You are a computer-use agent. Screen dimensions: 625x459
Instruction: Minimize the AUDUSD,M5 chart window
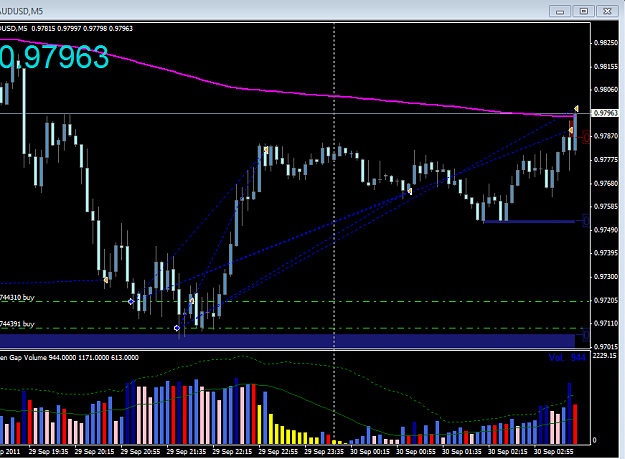pyautogui.click(x=560, y=11)
